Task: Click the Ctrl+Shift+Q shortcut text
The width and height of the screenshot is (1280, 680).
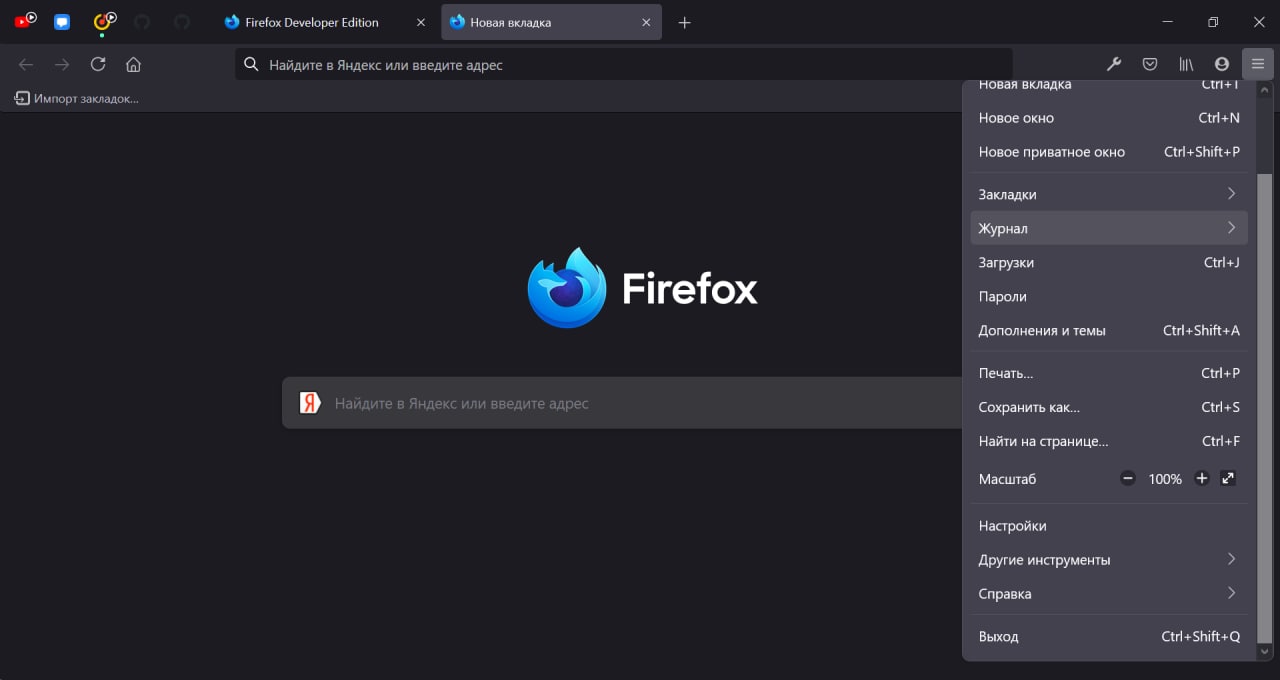Action: pos(1200,636)
